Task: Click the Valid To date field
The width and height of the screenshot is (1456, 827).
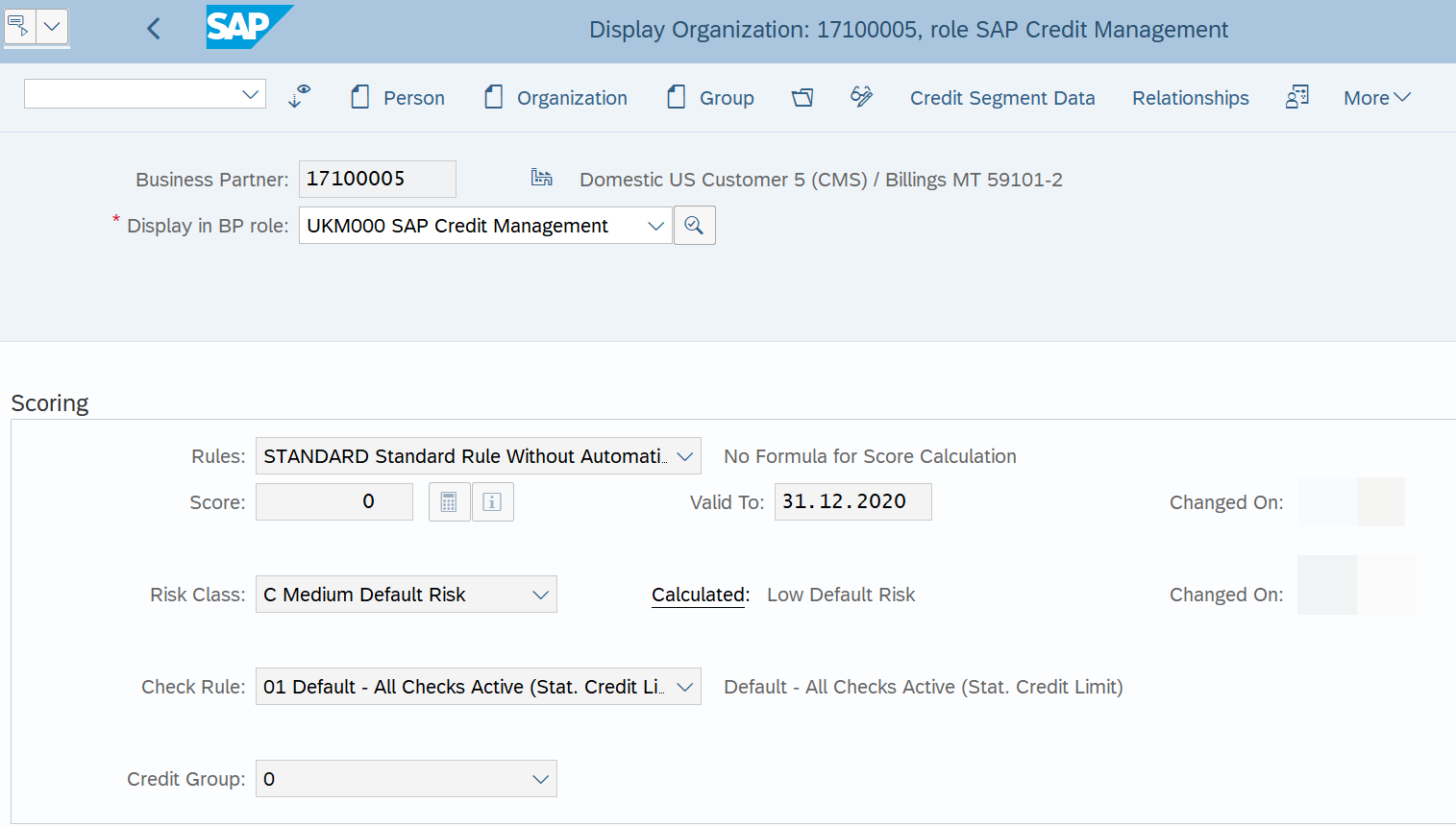Action: [x=851, y=502]
